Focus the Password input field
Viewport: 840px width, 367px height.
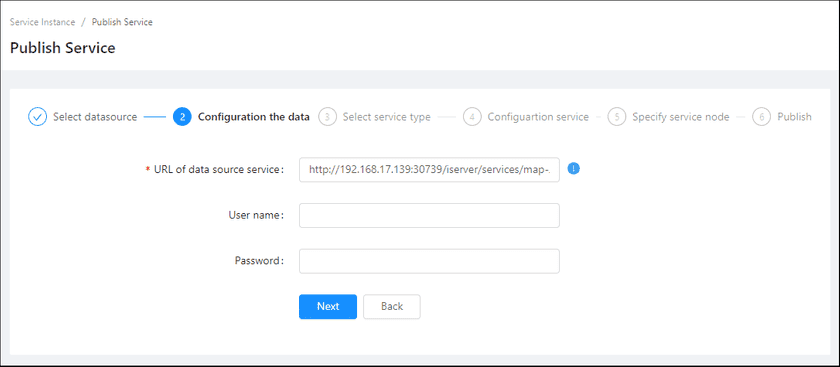(429, 261)
